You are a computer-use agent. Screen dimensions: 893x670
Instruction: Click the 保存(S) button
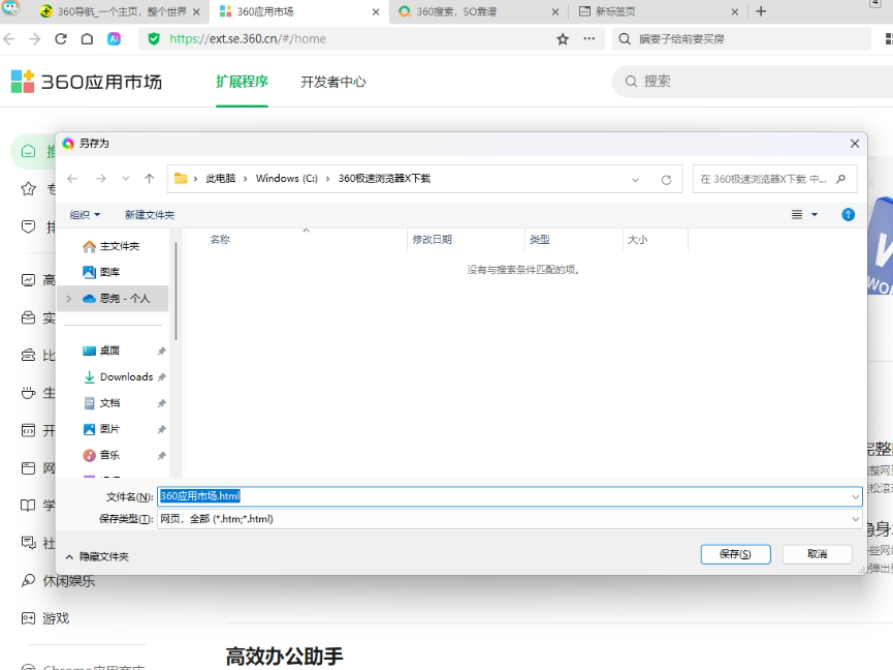tap(735, 554)
